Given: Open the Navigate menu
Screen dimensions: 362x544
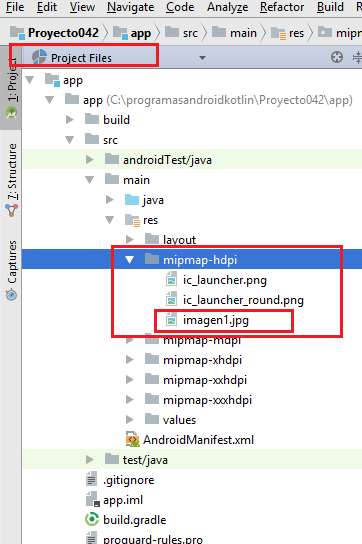Looking at the screenshot, I should tap(130, 7).
